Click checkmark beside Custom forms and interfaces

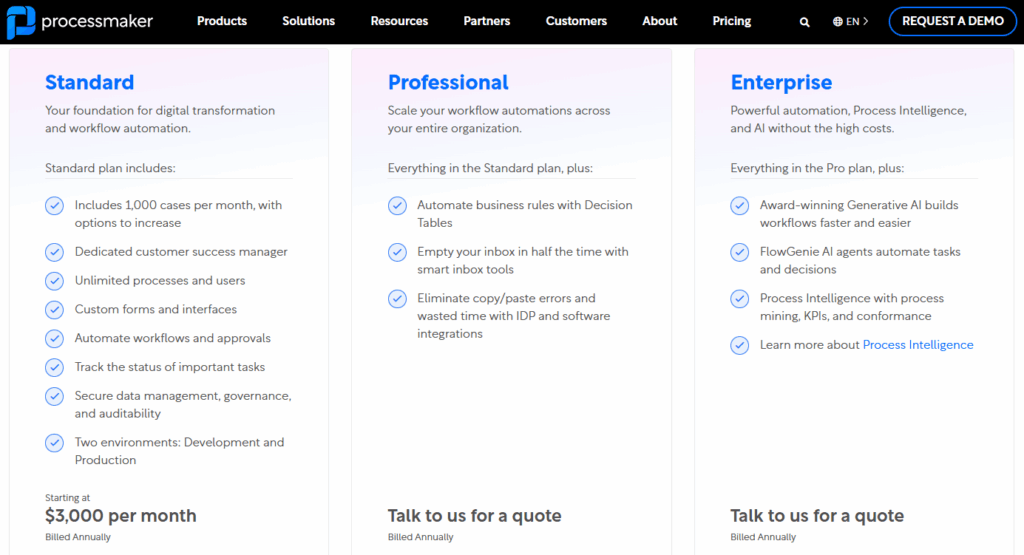[x=54, y=309]
